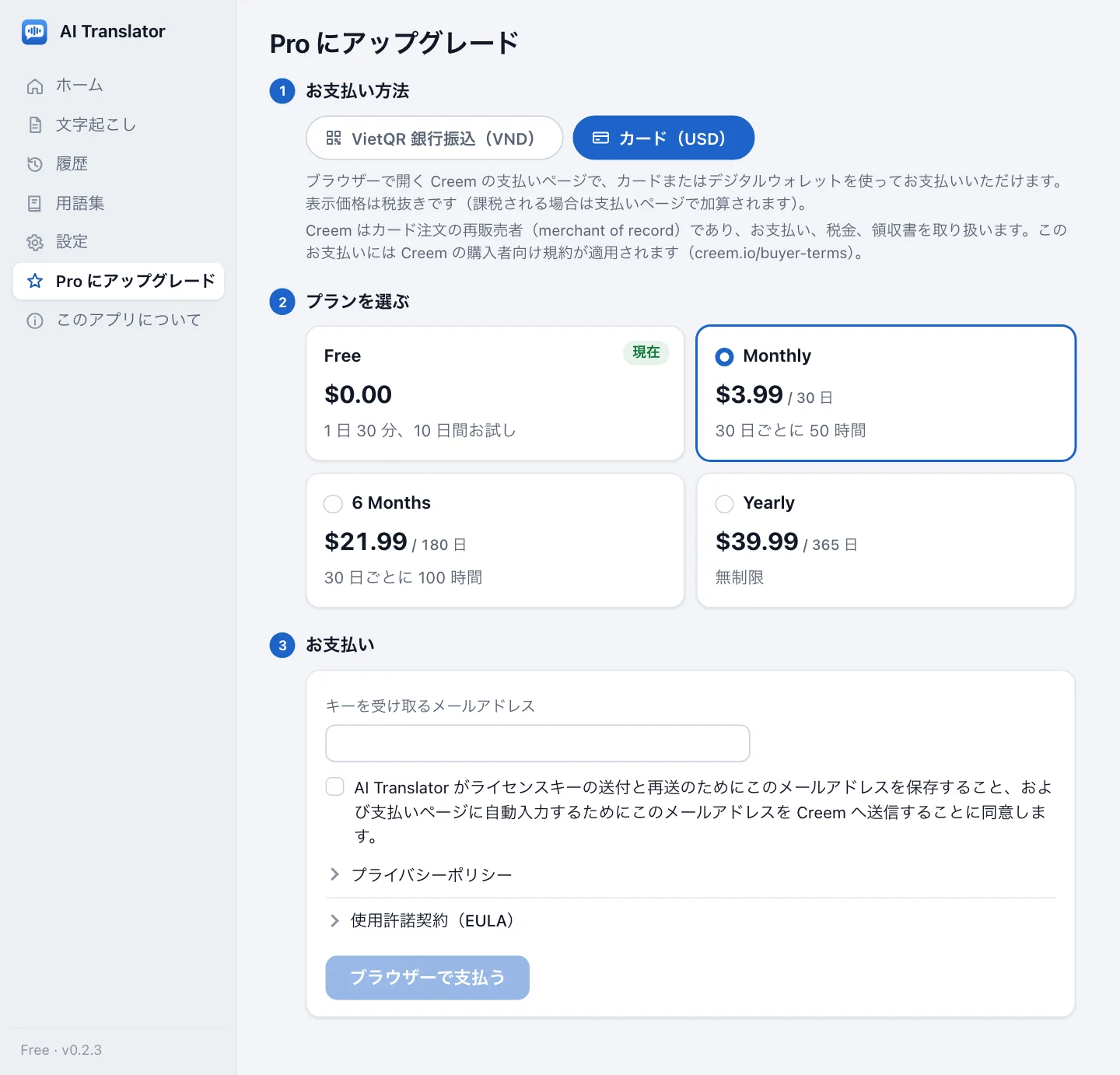The width and height of the screenshot is (1120, 1075).
Task: Open 用語集 in the sidebar
Action: (x=118, y=204)
